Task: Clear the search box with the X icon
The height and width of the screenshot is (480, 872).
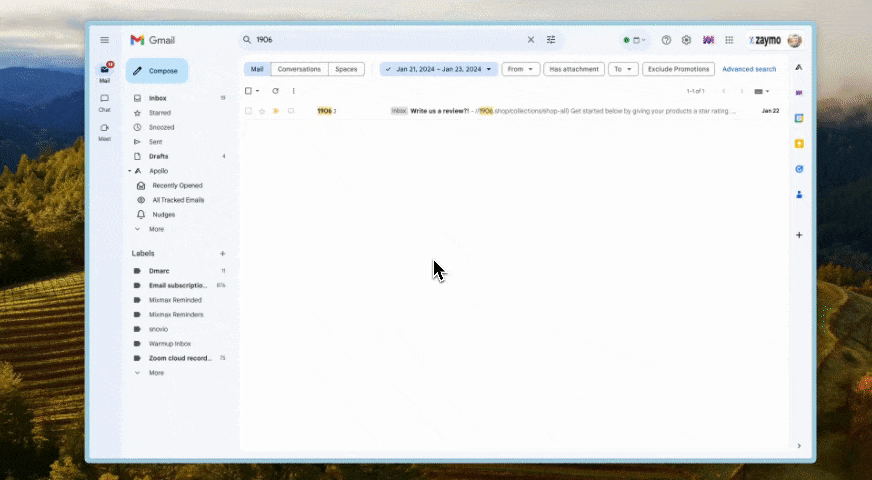Action: coord(531,40)
